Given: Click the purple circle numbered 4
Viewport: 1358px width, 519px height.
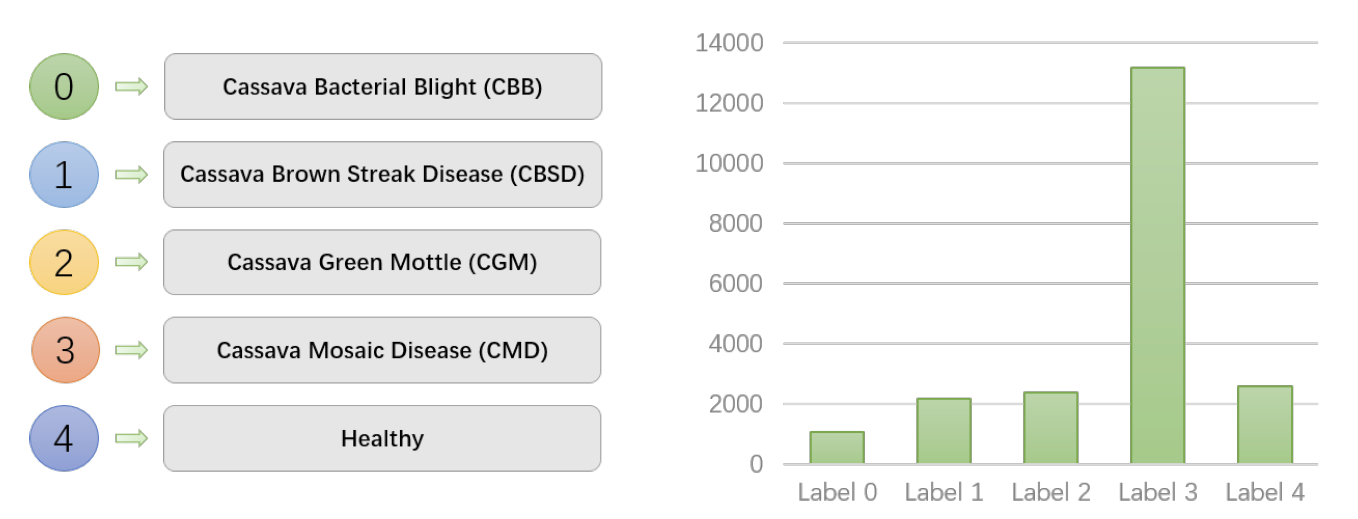Looking at the screenshot, I should [x=63, y=438].
